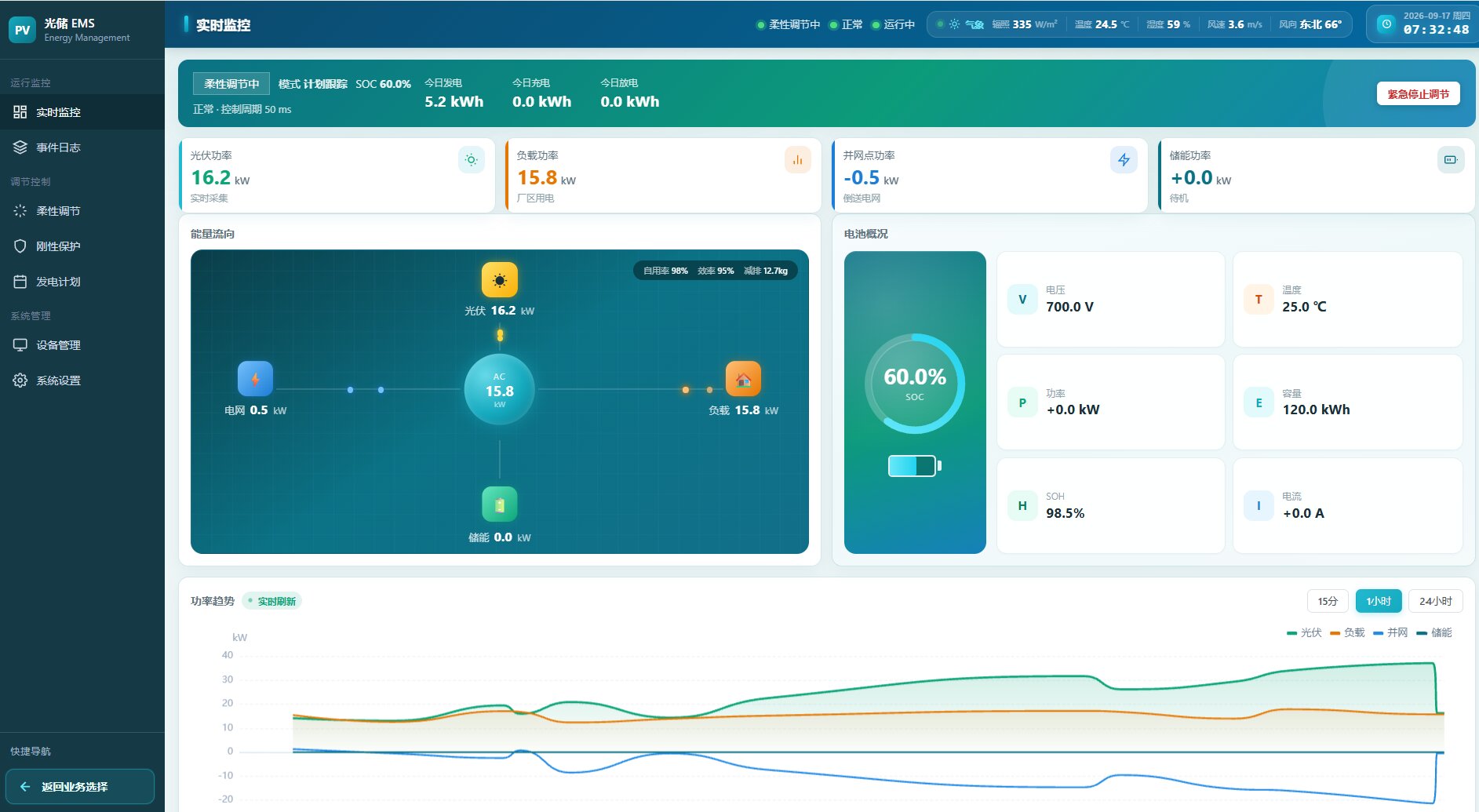
Task: Toggle 光伏 series in chart legend
Action: (x=1304, y=632)
